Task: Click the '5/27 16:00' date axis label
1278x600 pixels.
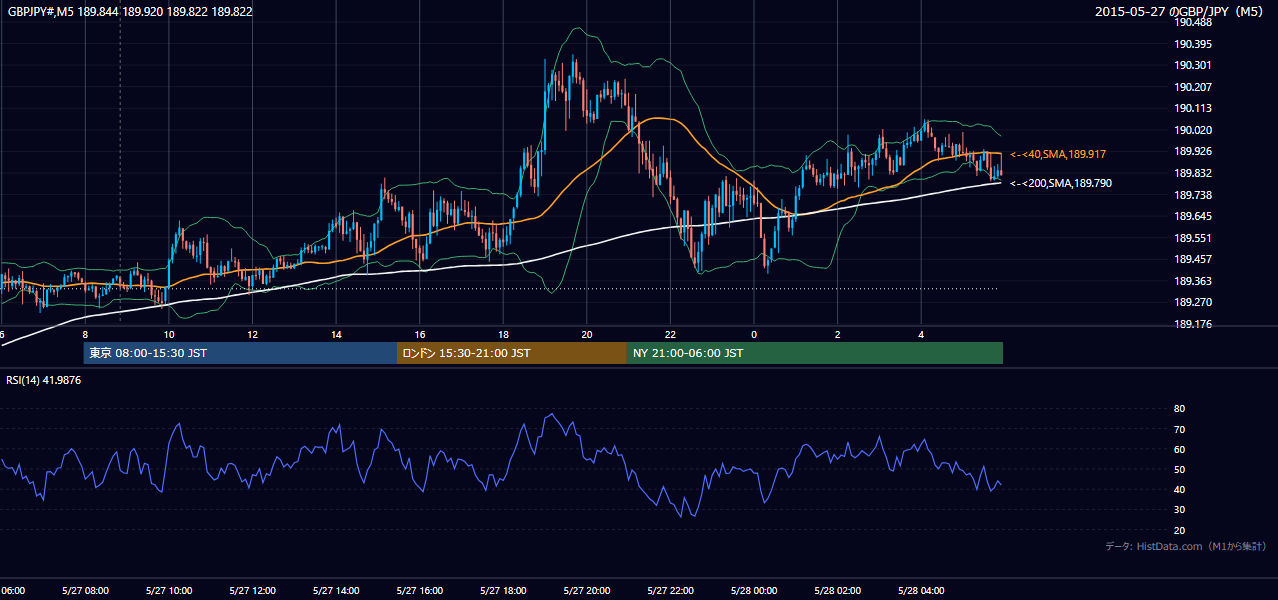Action: [x=420, y=590]
